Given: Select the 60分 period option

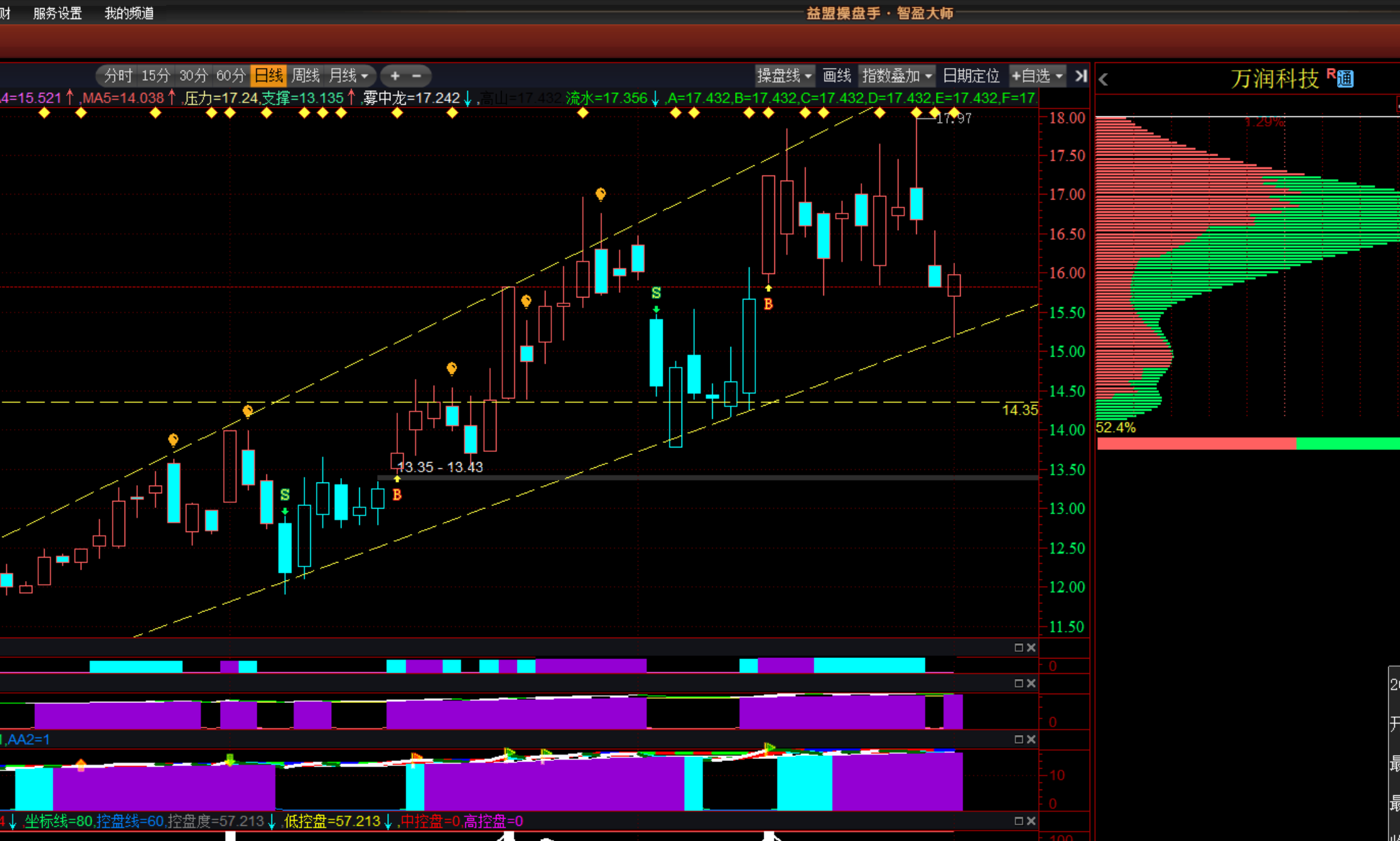Looking at the screenshot, I should click(x=231, y=76).
